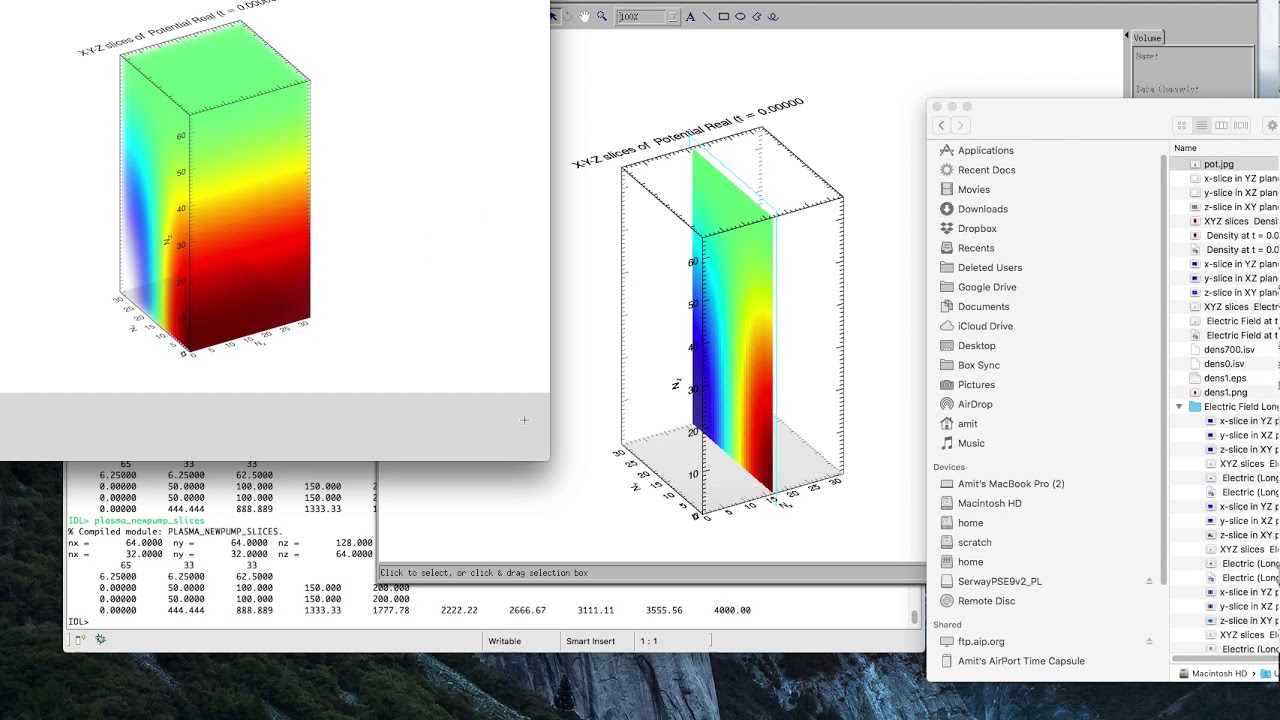
Task: Open the 100% zoom level dropdown arrow
Action: tap(673, 17)
